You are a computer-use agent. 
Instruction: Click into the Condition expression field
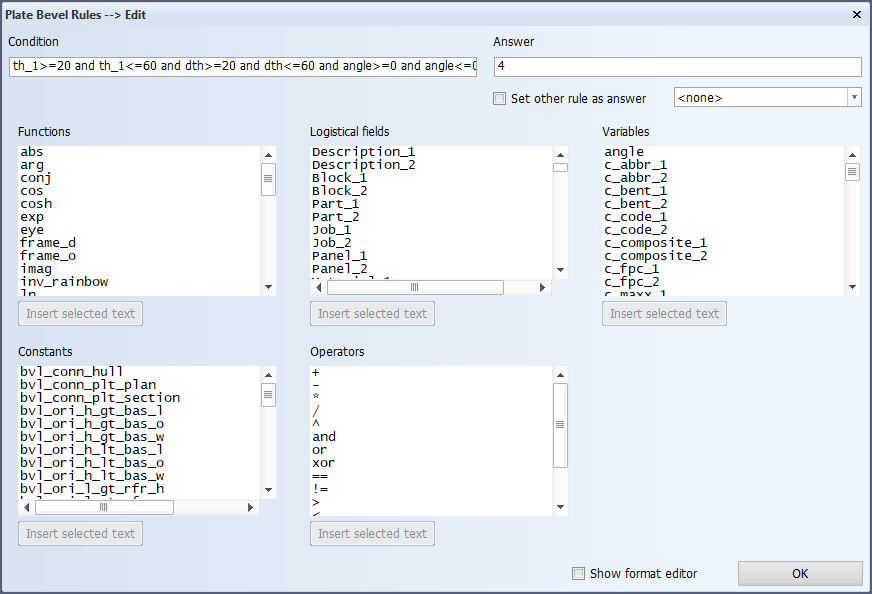[x=242, y=67]
